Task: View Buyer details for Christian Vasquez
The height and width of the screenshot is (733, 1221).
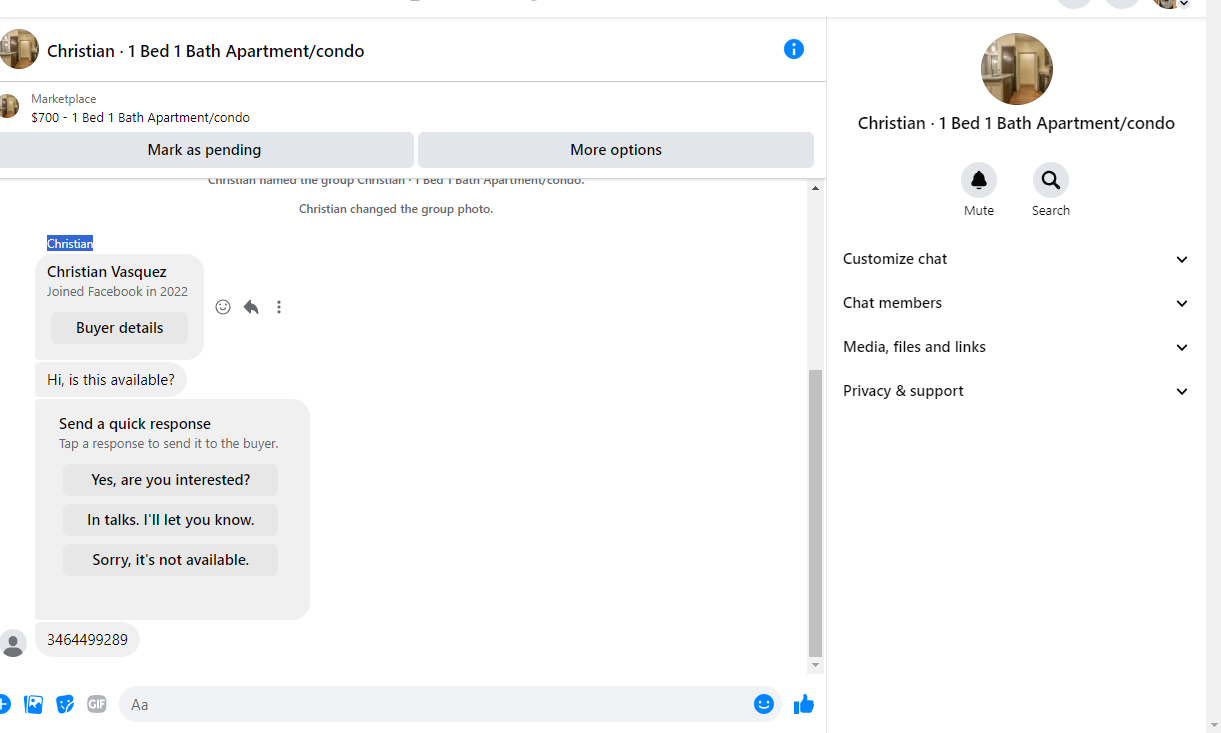Action: coord(119,328)
